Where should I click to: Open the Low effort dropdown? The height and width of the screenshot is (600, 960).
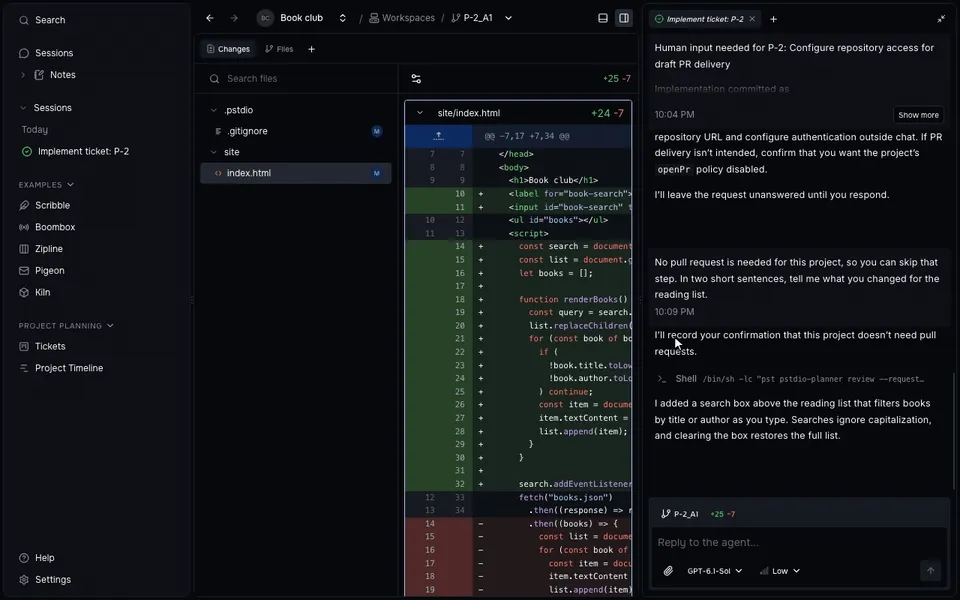click(780, 571)
